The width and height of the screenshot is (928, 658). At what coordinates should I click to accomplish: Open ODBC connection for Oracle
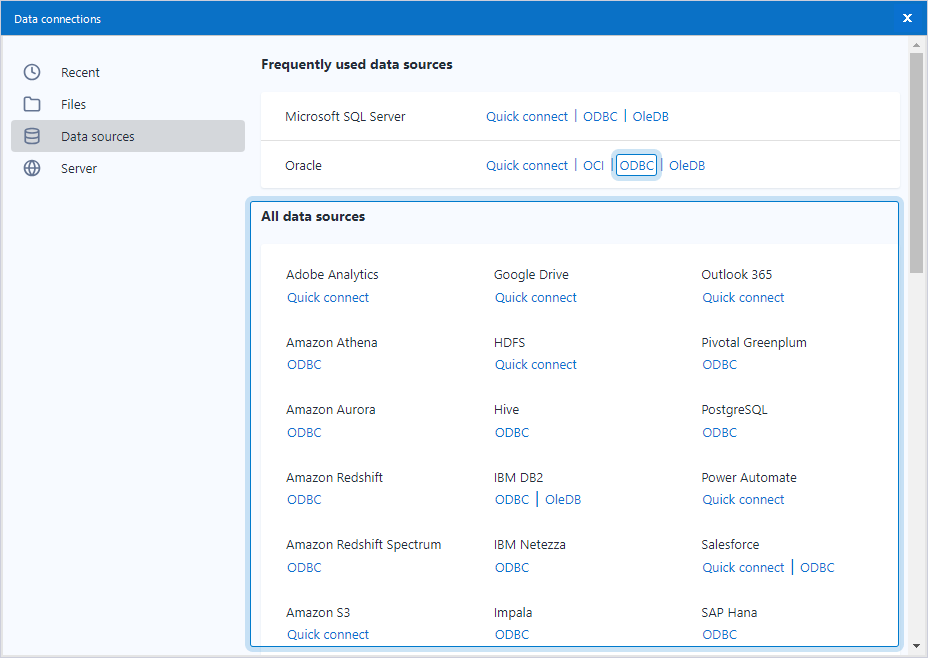636,165
